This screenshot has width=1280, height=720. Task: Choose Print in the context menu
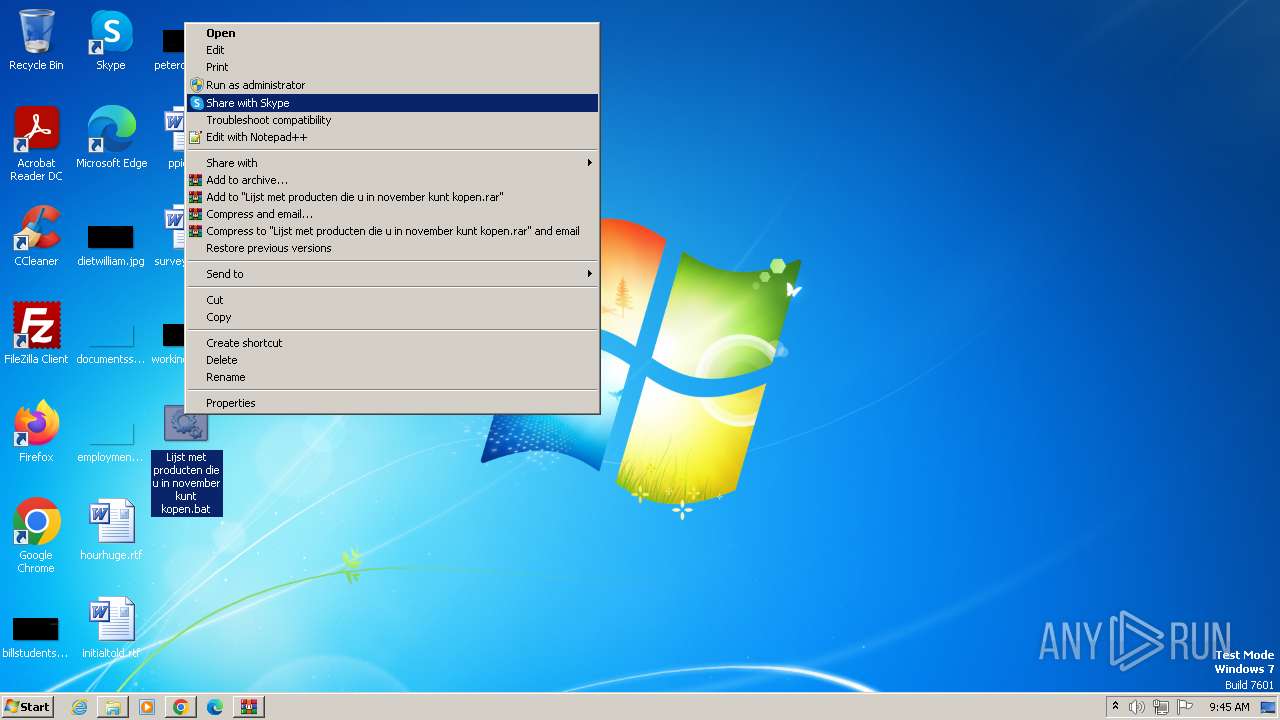[392, 67]
